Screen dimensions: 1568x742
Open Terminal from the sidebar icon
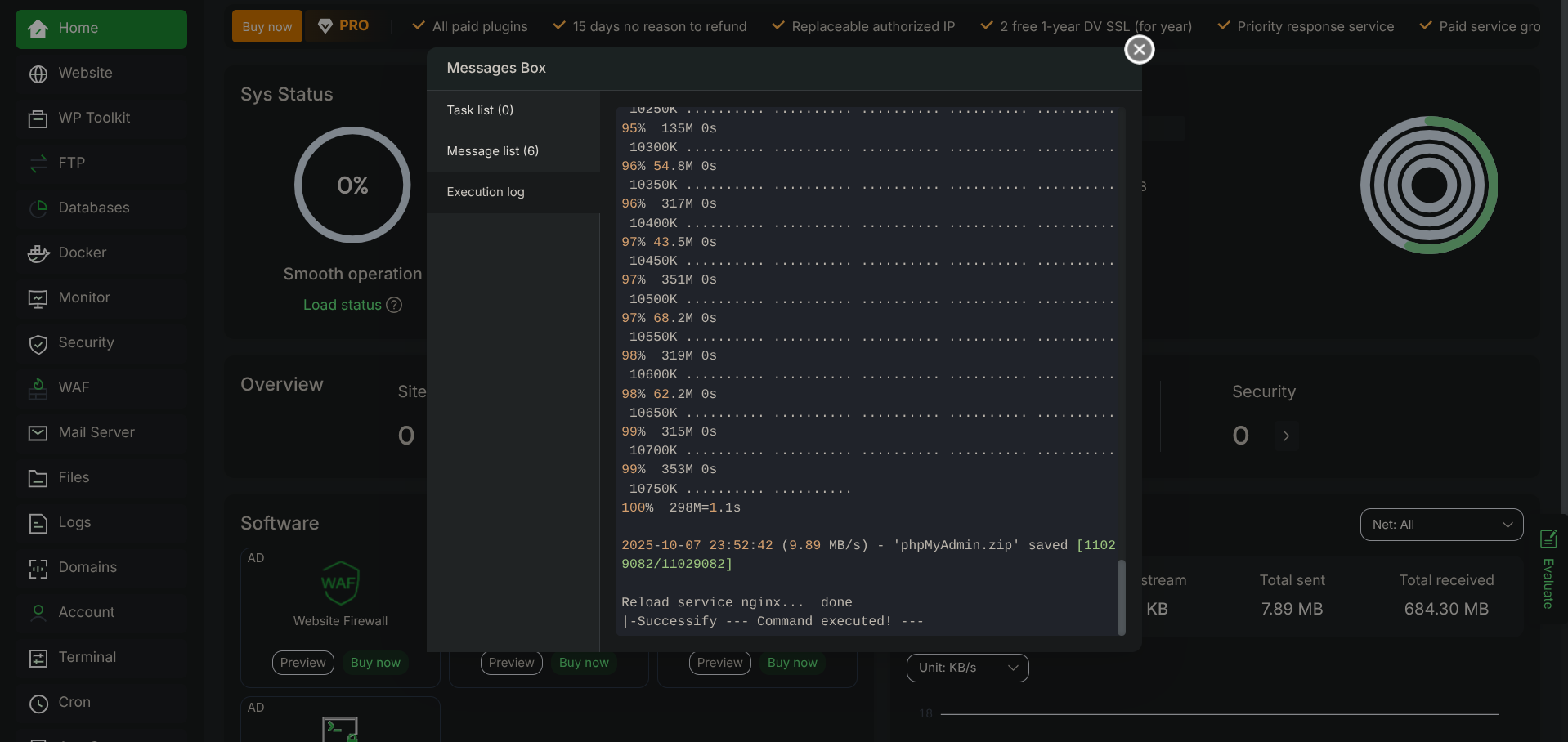tap(38, 658)
